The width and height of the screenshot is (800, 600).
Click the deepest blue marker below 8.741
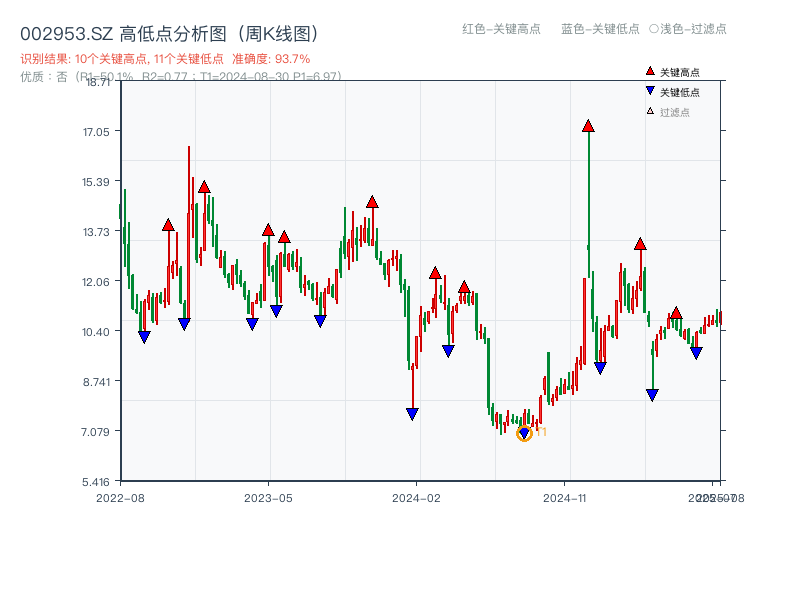pyautogui.click(x=653, y=395)
